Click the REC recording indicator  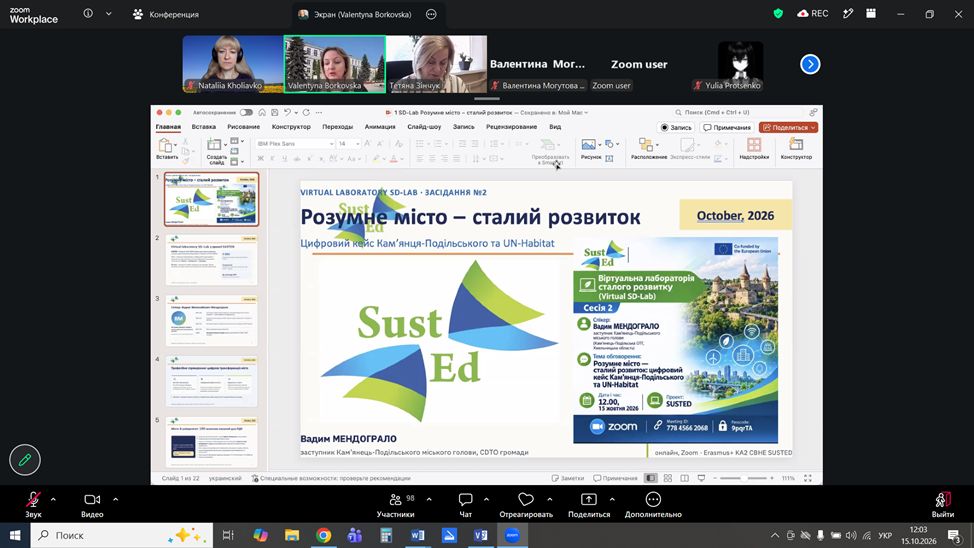coord(812,14)
